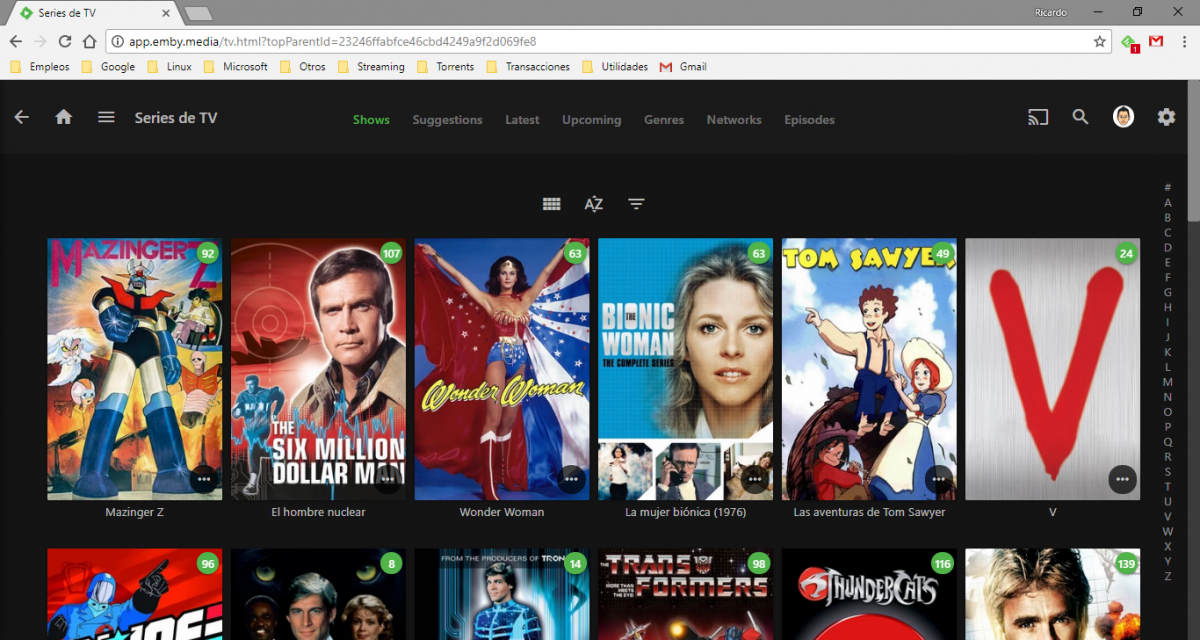Switch to the Latest tab

(x=522, y=119)
